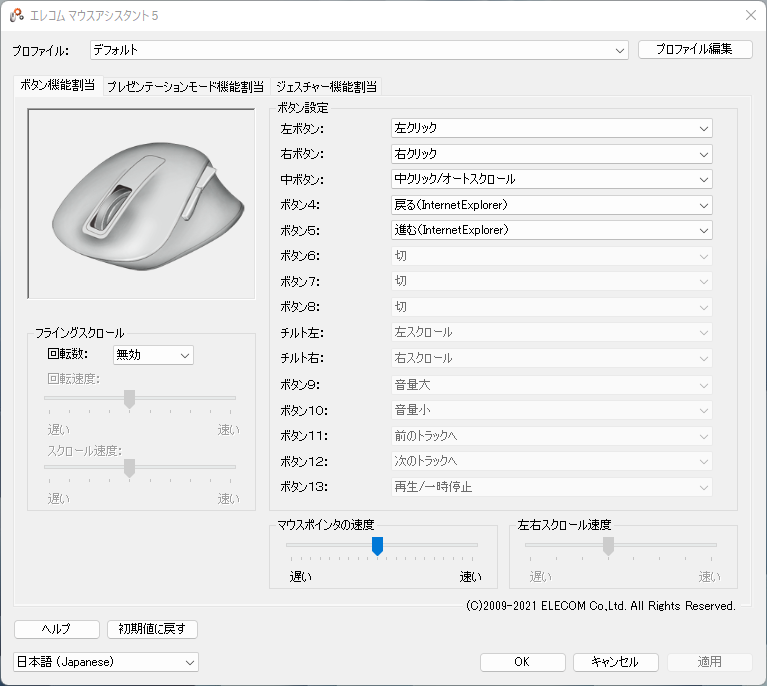Screen dimensions: 767x686
Task: Open the フライングスクロール 回転数 dropdown set to 無効
Action: [x=153, y=355]
